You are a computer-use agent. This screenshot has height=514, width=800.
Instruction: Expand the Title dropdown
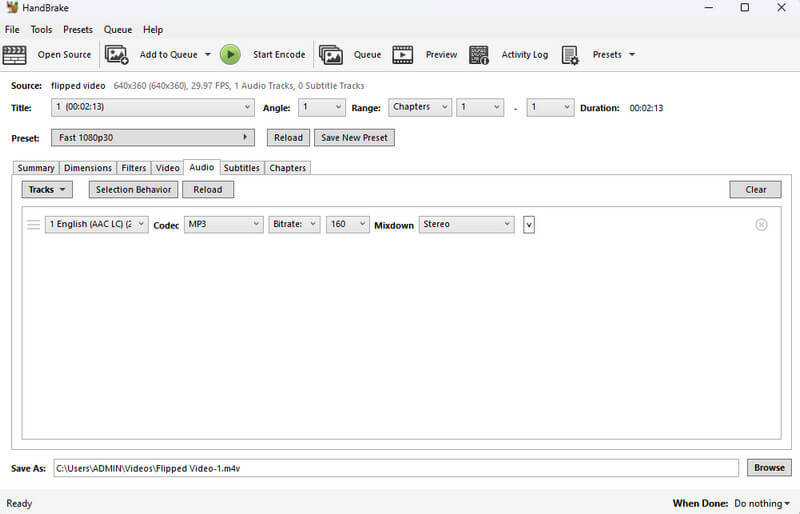[x=153, y=108]
